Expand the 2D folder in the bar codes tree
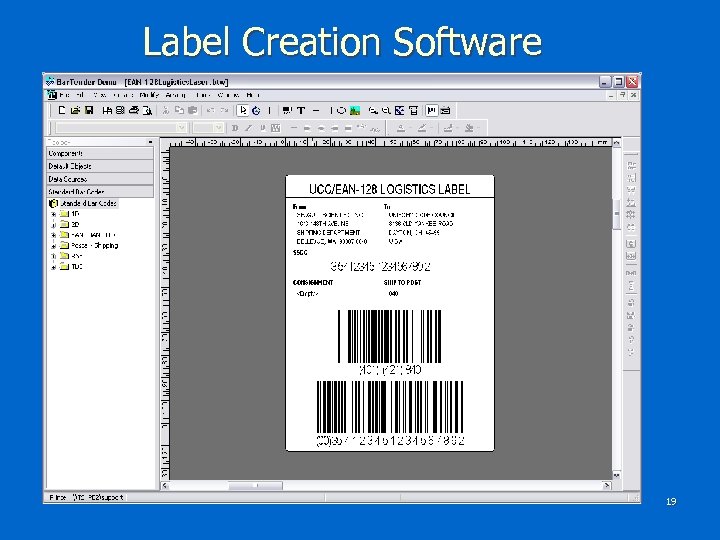 53,225
